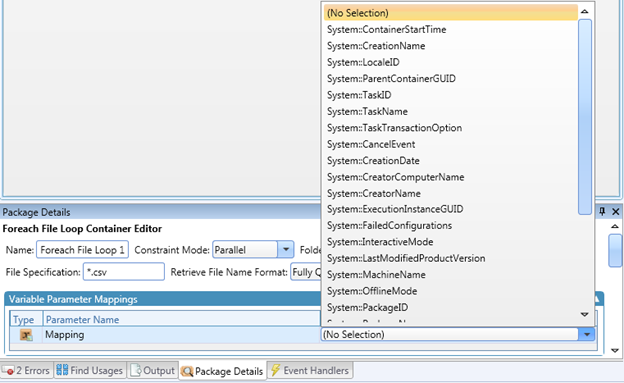This screenshot has width=624, height=383.
Task: Click dropdown list scroll down arrow
Action: click(585, 315)
